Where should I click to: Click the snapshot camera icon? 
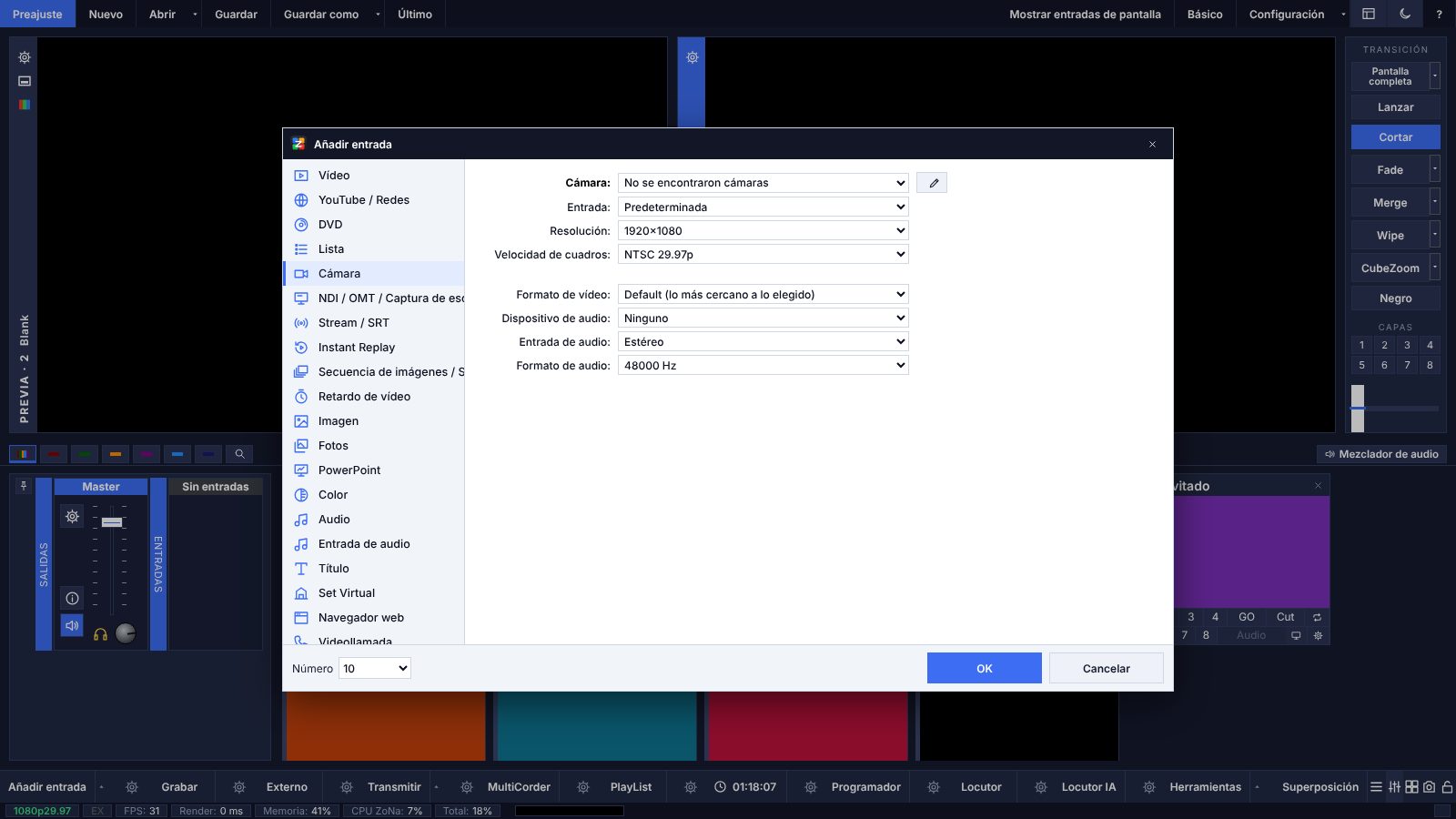1429,787
